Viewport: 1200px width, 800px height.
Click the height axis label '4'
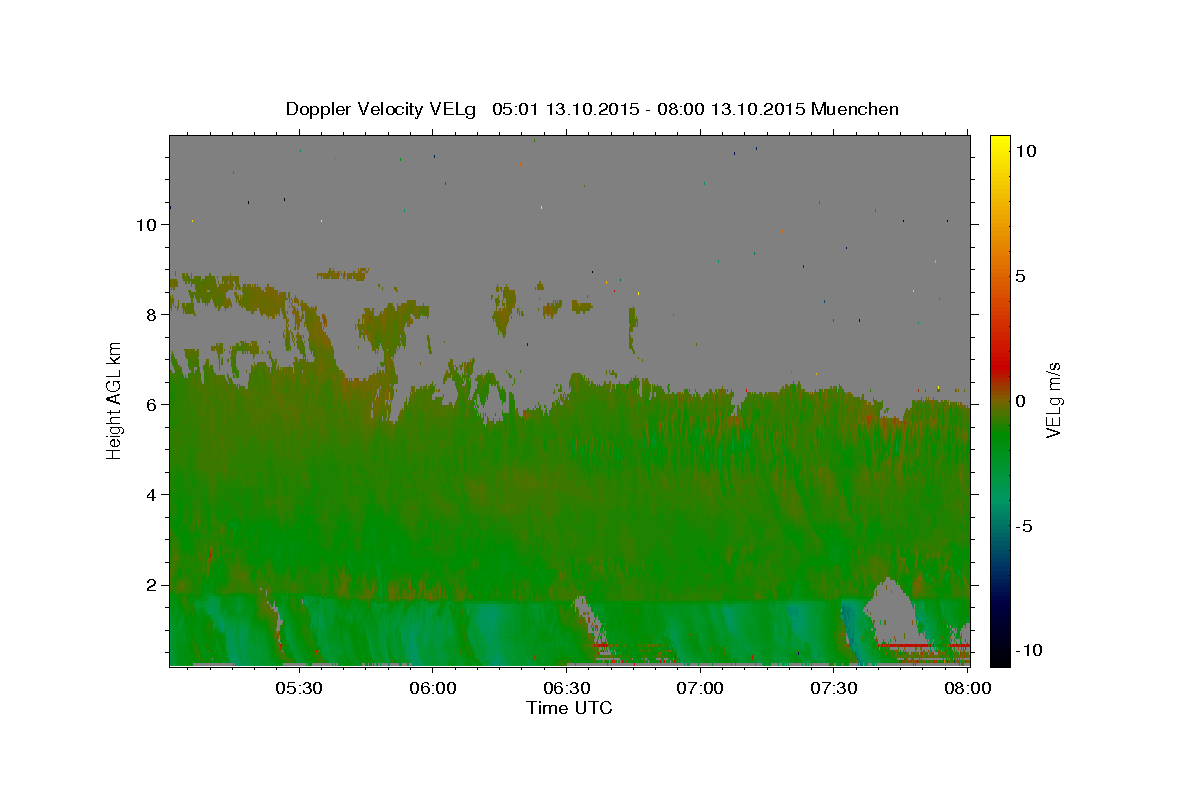click(153, 495)
